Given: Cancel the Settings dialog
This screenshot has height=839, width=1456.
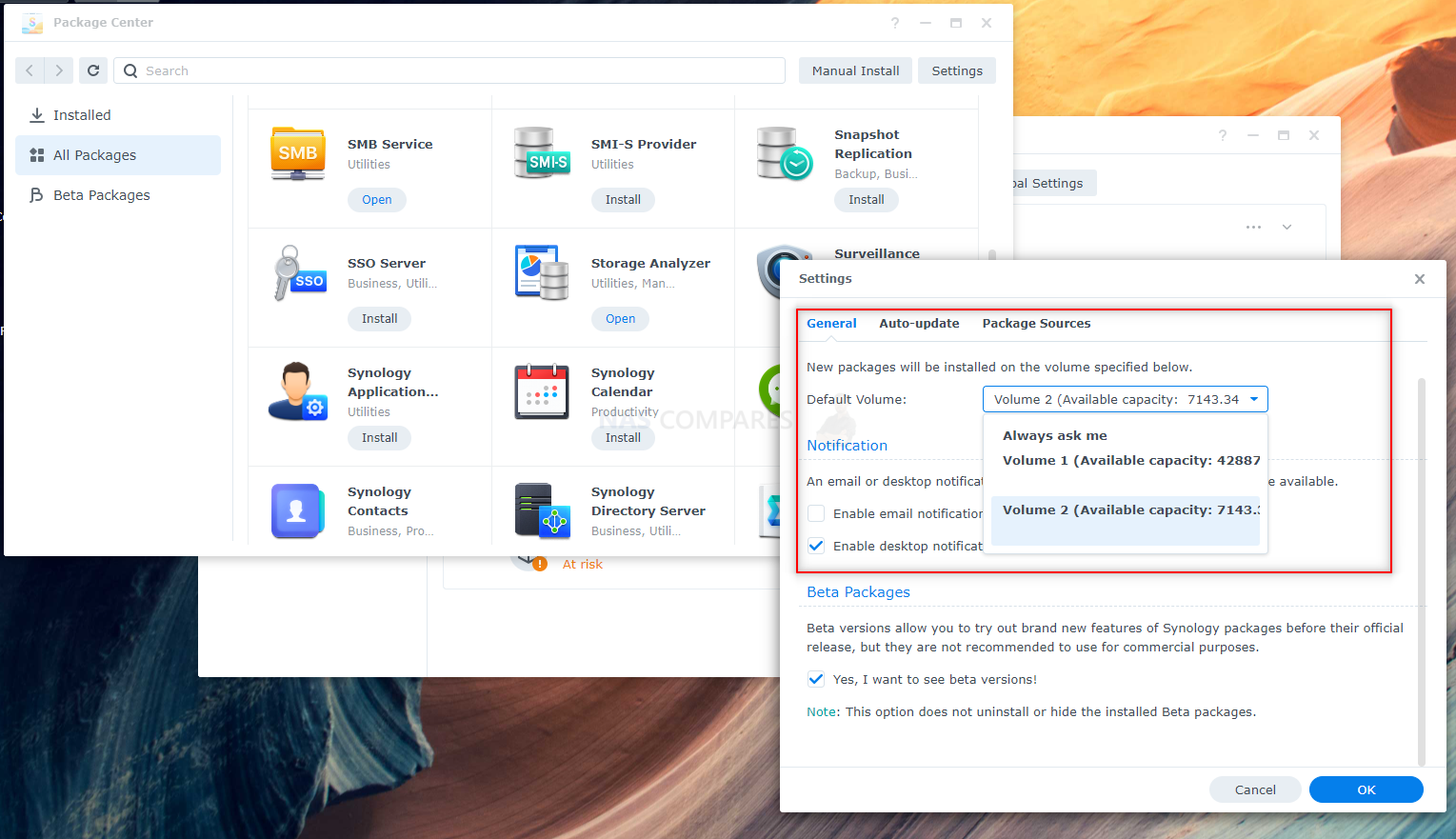Looking at the screenshot, I should [1255, 789].
